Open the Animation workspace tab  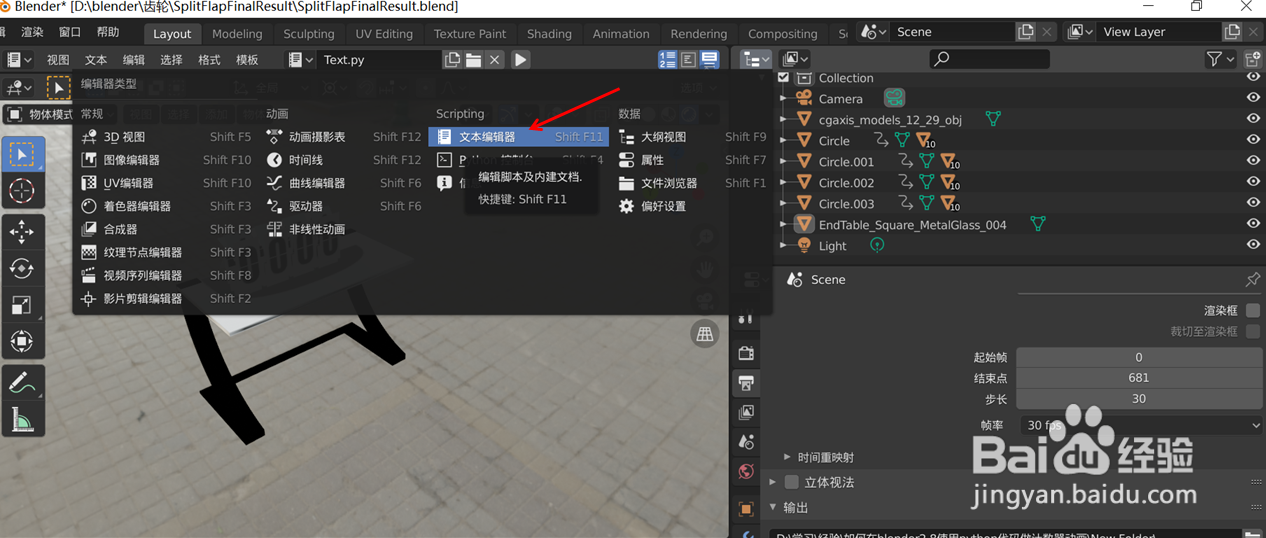[621, 33]
